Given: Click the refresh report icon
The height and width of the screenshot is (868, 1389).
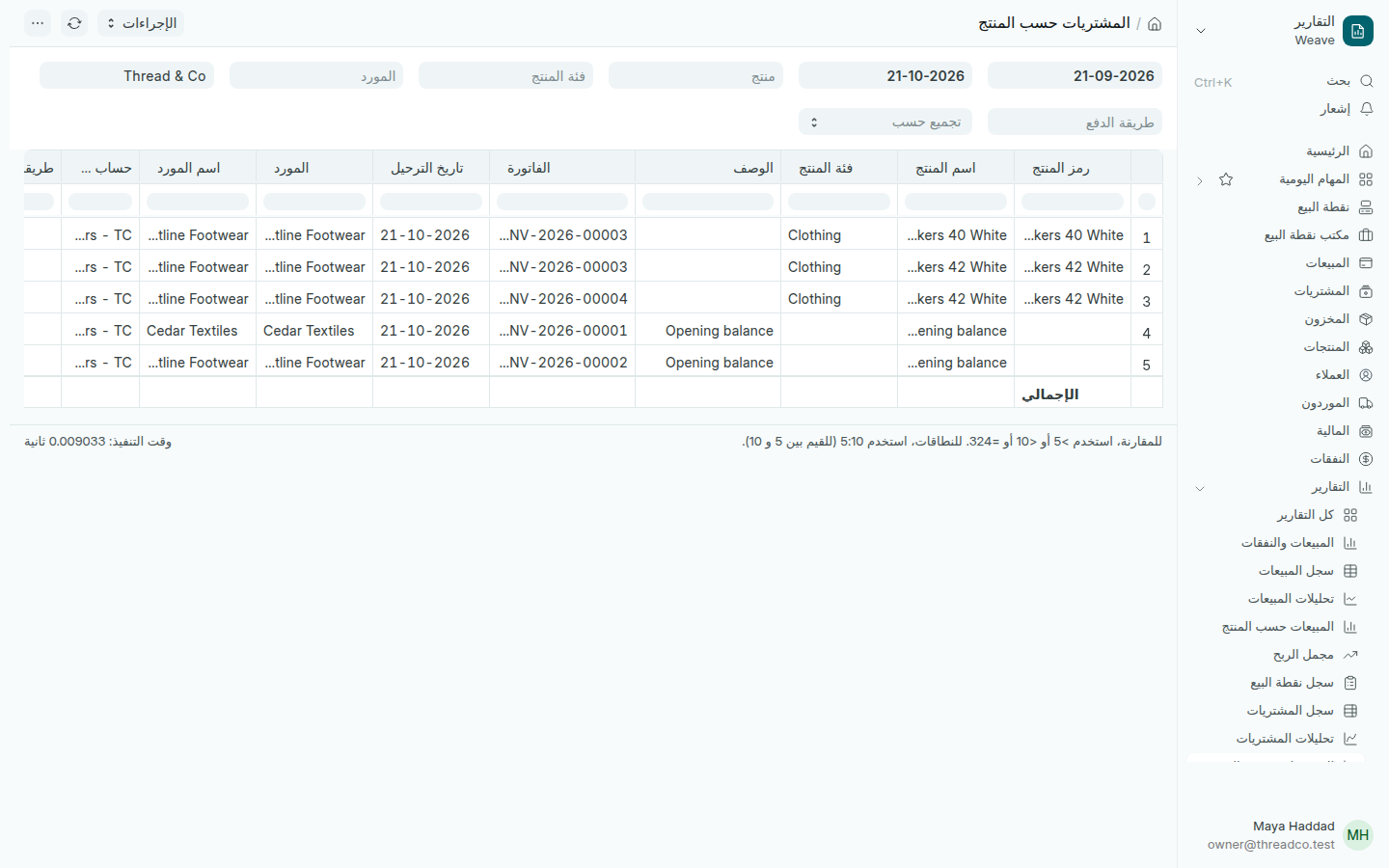Looking at the screenshot, I should (74, 23).
